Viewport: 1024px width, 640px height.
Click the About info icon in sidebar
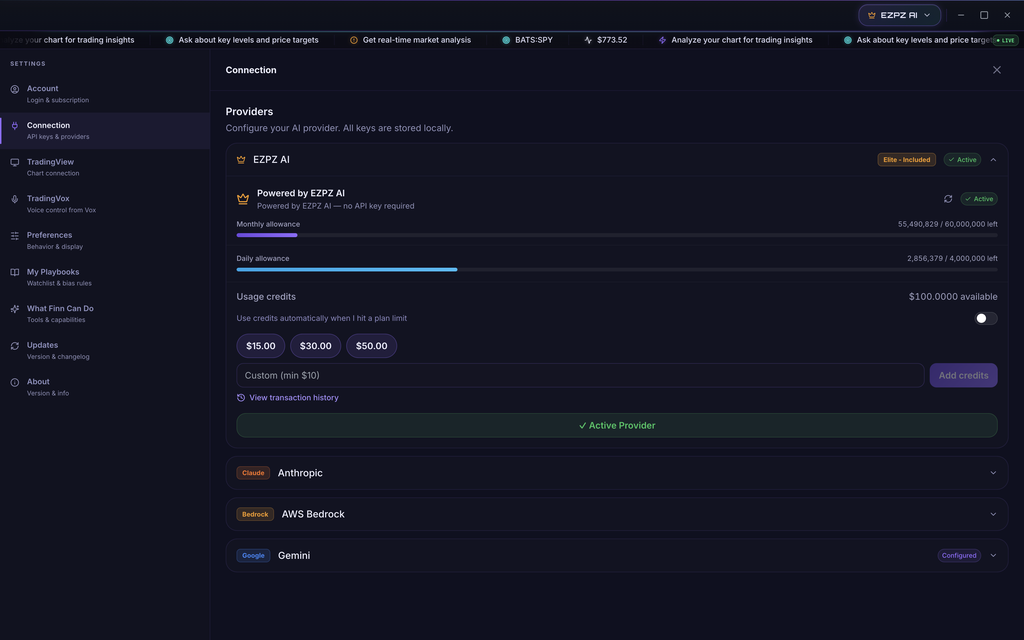[x=14, y=382]
